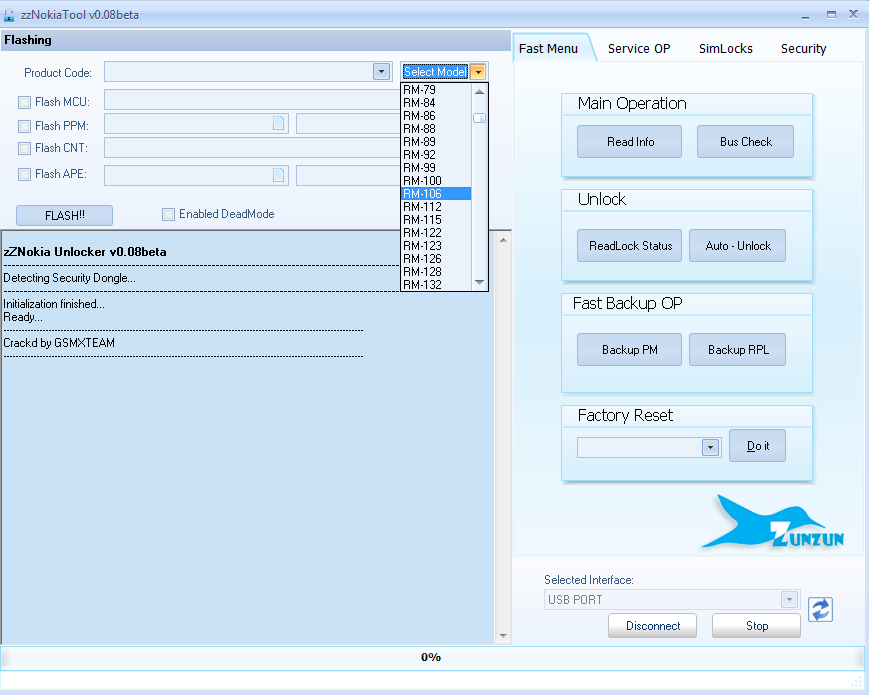Click the zzNokiaTool title bar app icon
869x695 pixels.
pos(9,15)
